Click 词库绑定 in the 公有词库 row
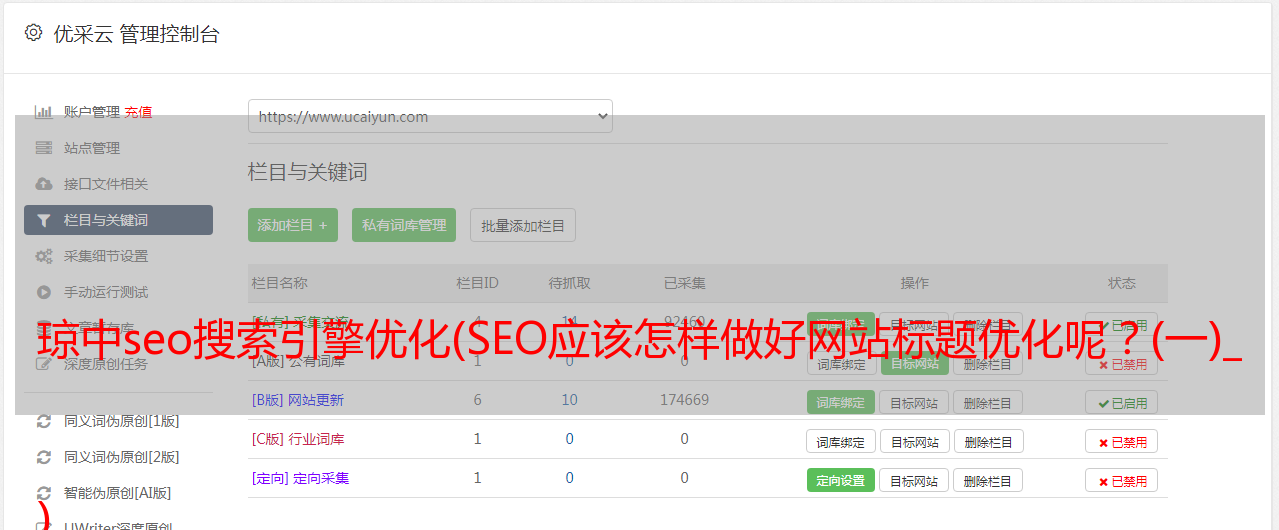Image resolution: width=1279 pixels, height=530 pixels. pos(841,364)
